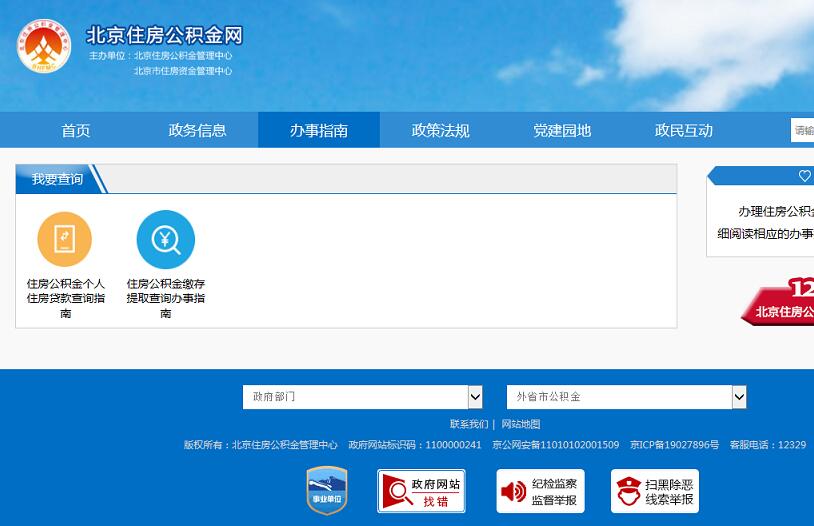This screenshot has height=526, width=814.
Task: Expand the 外省市公积金 dropdown
Action: pos(627,397)
